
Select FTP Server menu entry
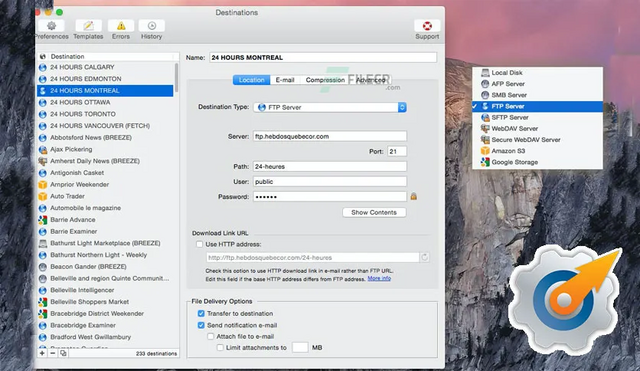coord(537,107)
